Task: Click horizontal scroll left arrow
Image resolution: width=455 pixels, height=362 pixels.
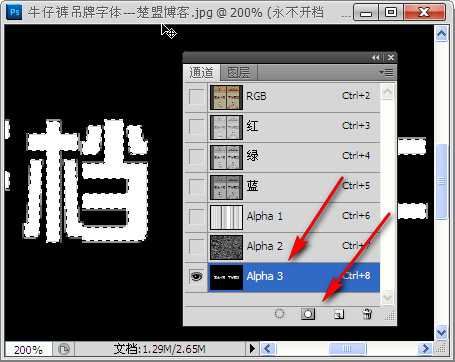Action: [267, 349]
